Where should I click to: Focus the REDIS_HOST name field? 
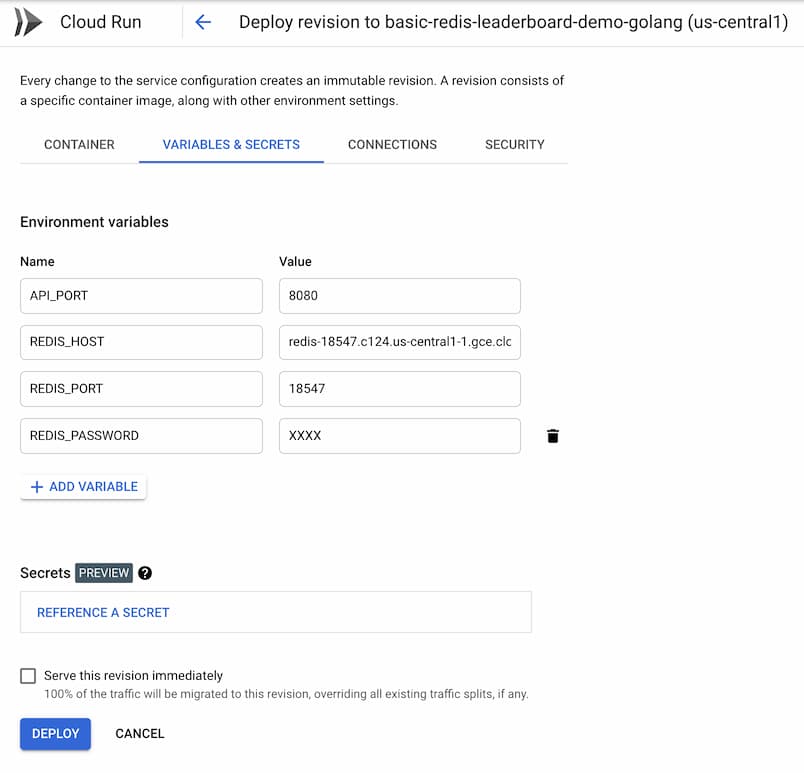142,342
